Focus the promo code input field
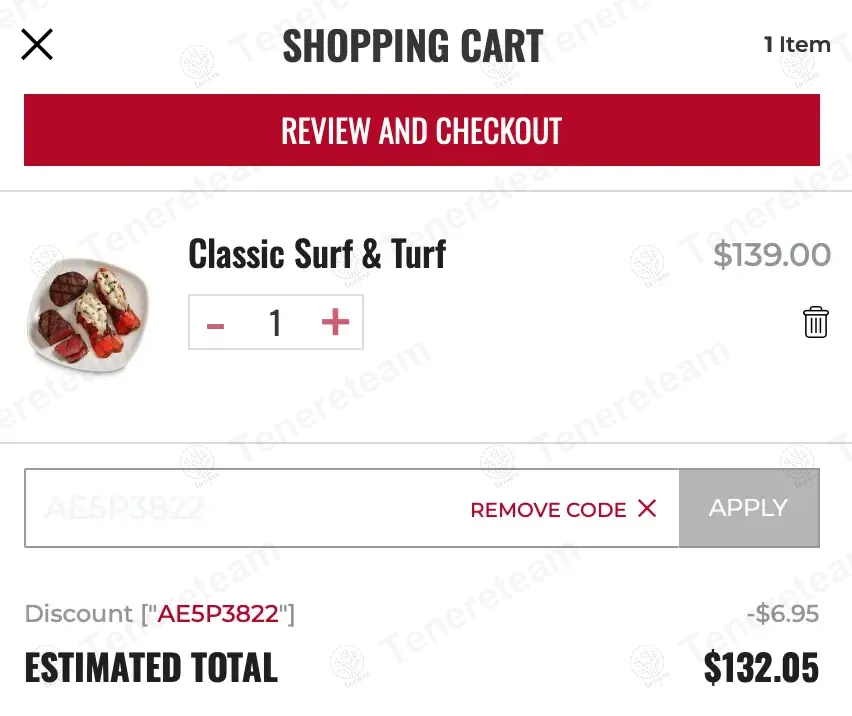852x716 pixels. (240, 509)
